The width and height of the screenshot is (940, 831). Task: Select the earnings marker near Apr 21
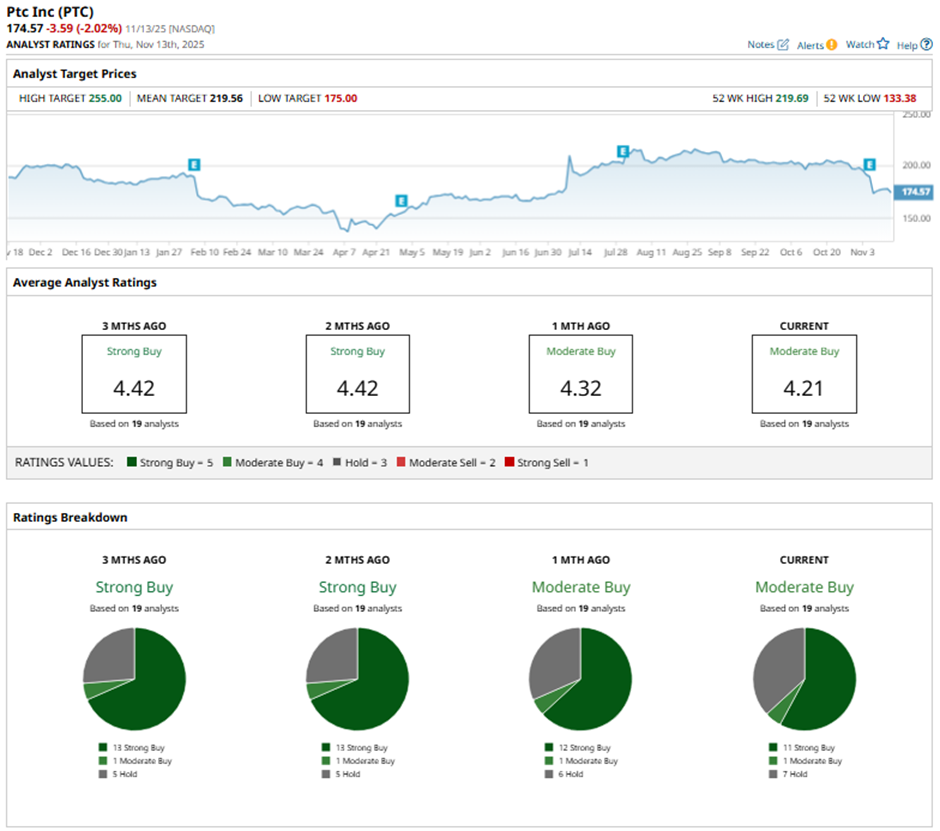pos(401,201)
